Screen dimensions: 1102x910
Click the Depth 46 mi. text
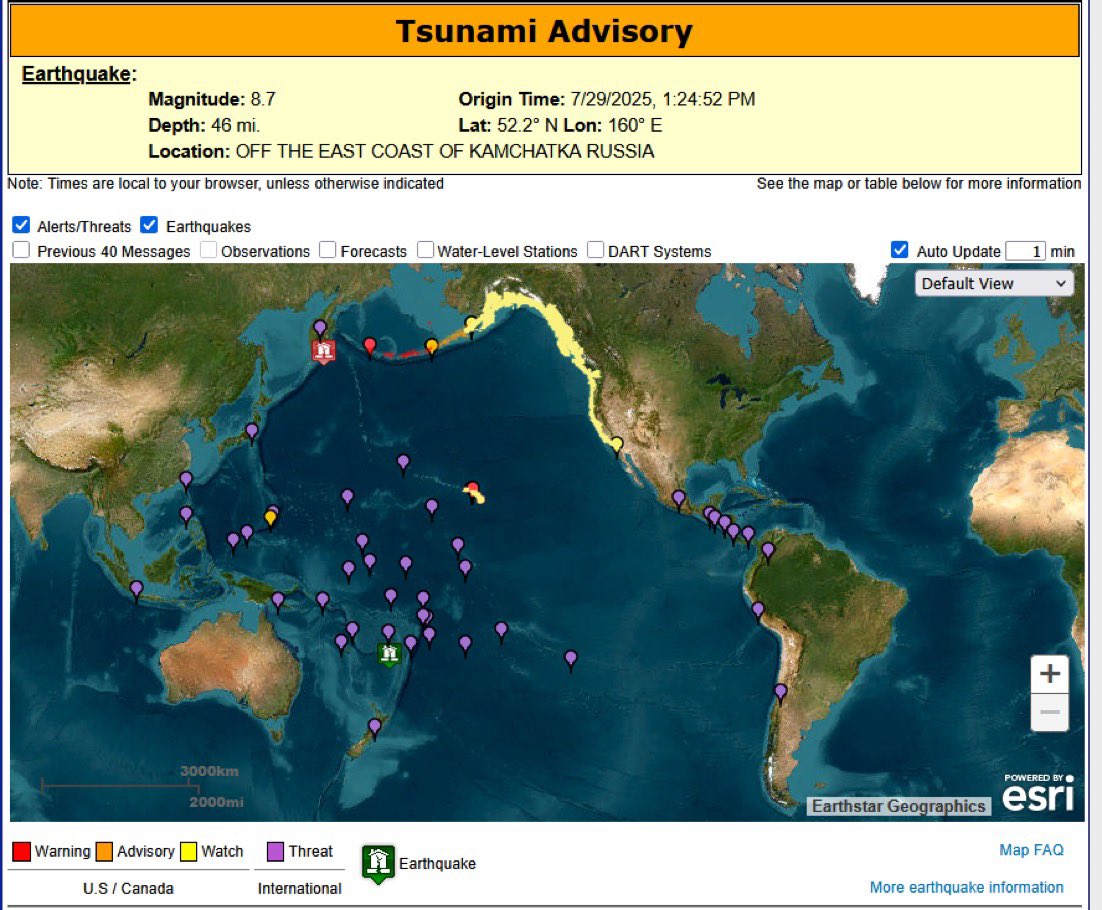(x=204, y=126)
